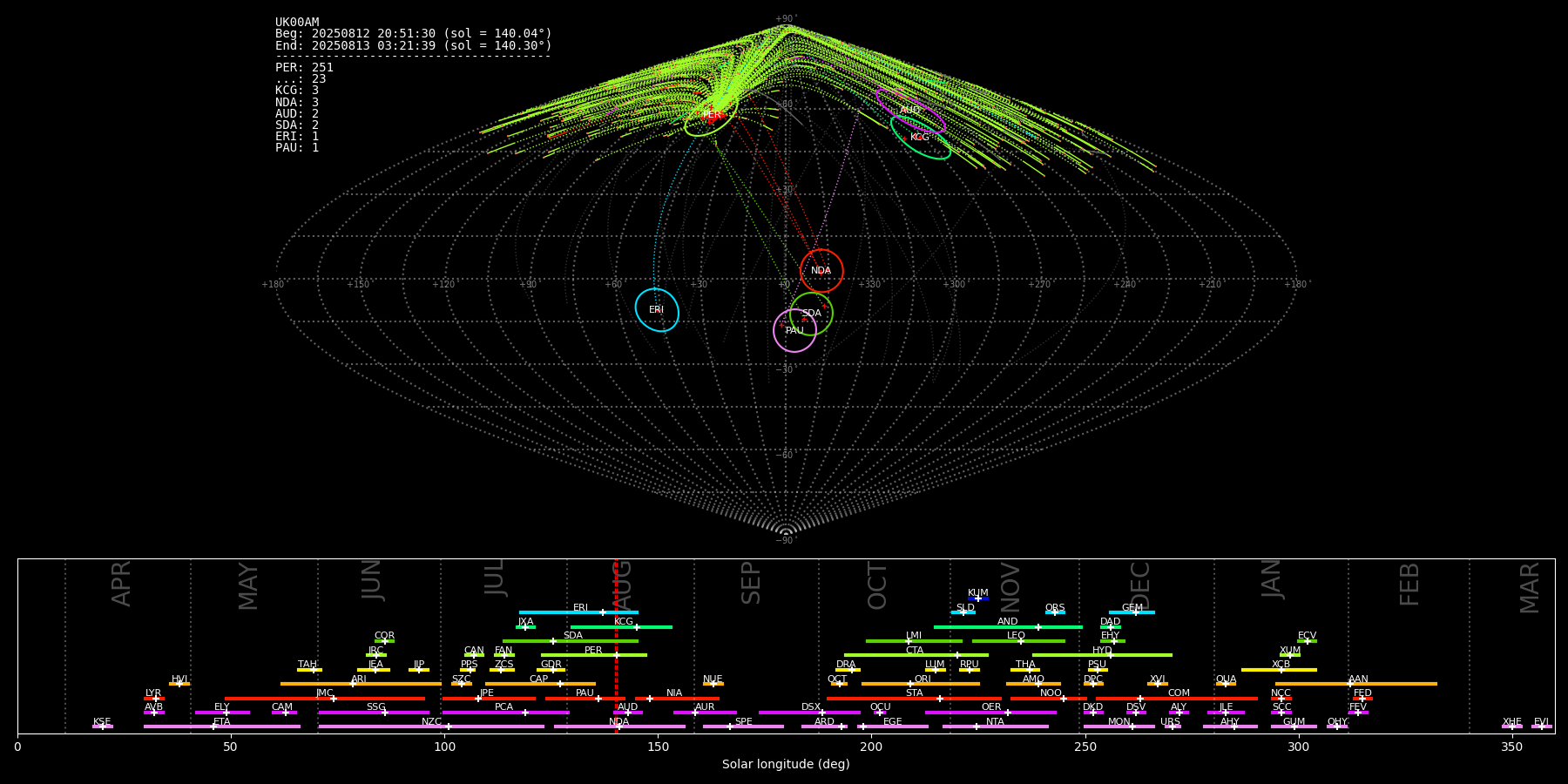
Task: Click the PER shower bar in the timeline
Action: tap(594, 655)
